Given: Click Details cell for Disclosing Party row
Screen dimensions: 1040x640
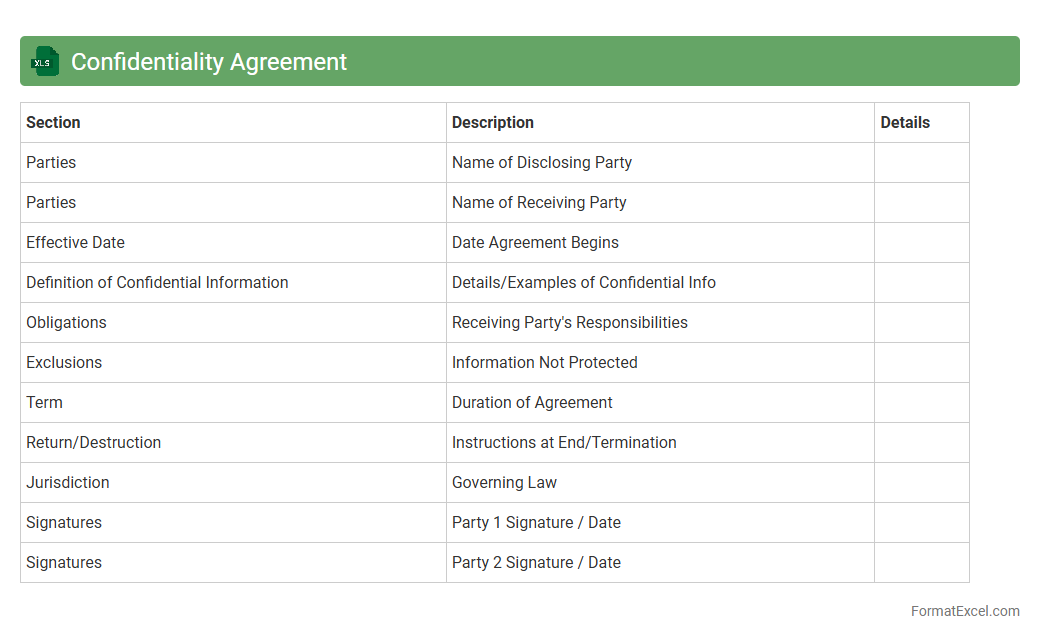Looking at the screenshot, I should tap(921, 163).
